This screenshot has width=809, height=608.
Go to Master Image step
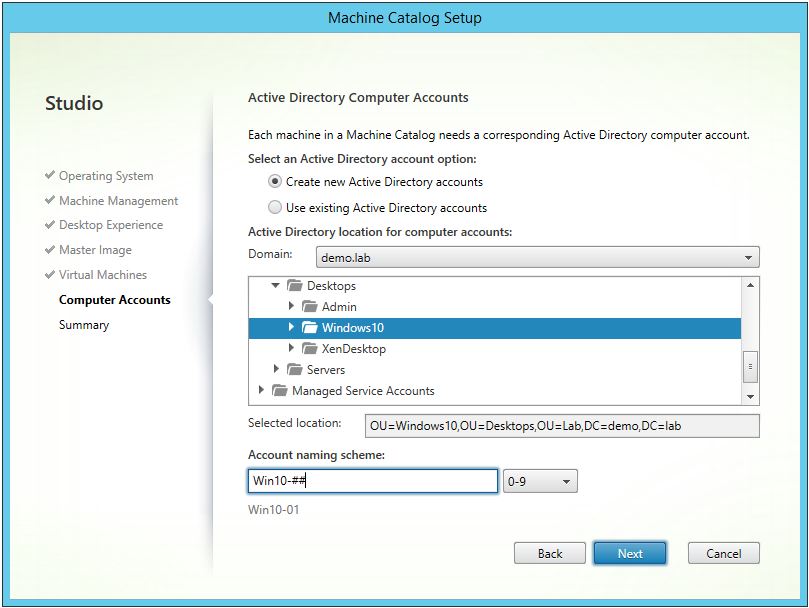click(95, 250)
